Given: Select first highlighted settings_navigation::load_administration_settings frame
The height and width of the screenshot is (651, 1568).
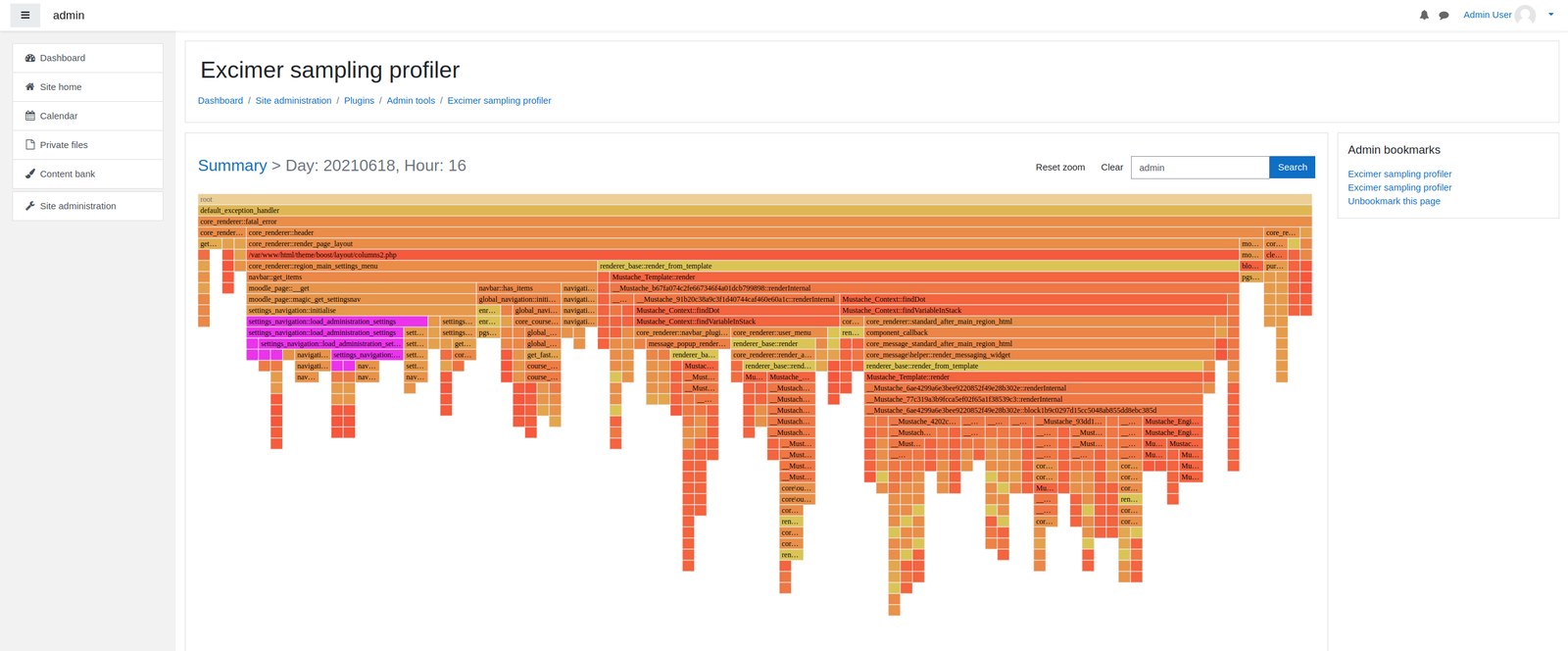Looking at the screenshot, I should (337, 322).
